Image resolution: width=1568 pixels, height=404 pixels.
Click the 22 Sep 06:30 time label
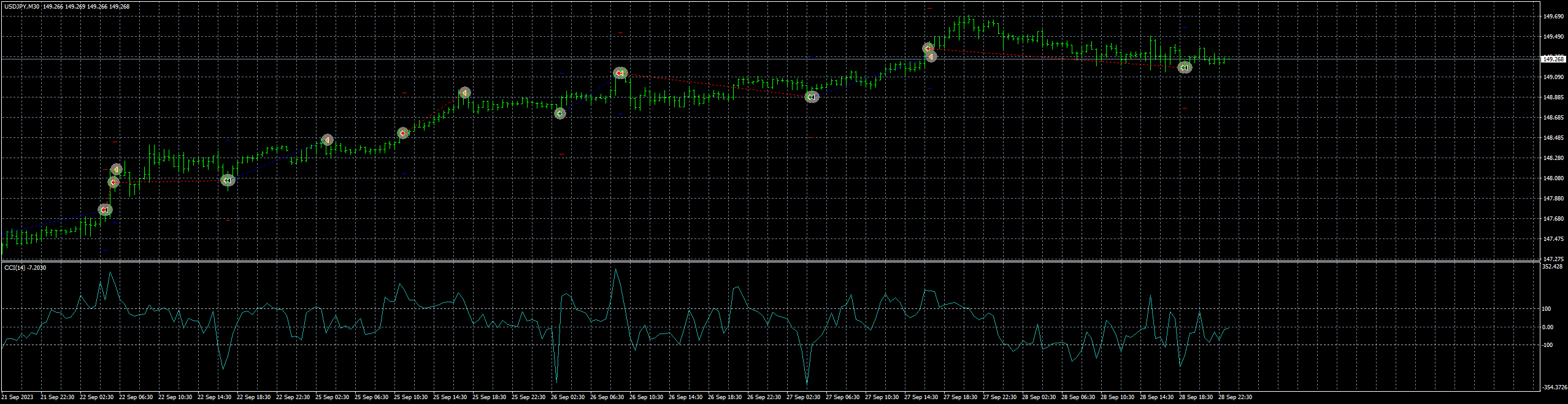coord(136,397)
